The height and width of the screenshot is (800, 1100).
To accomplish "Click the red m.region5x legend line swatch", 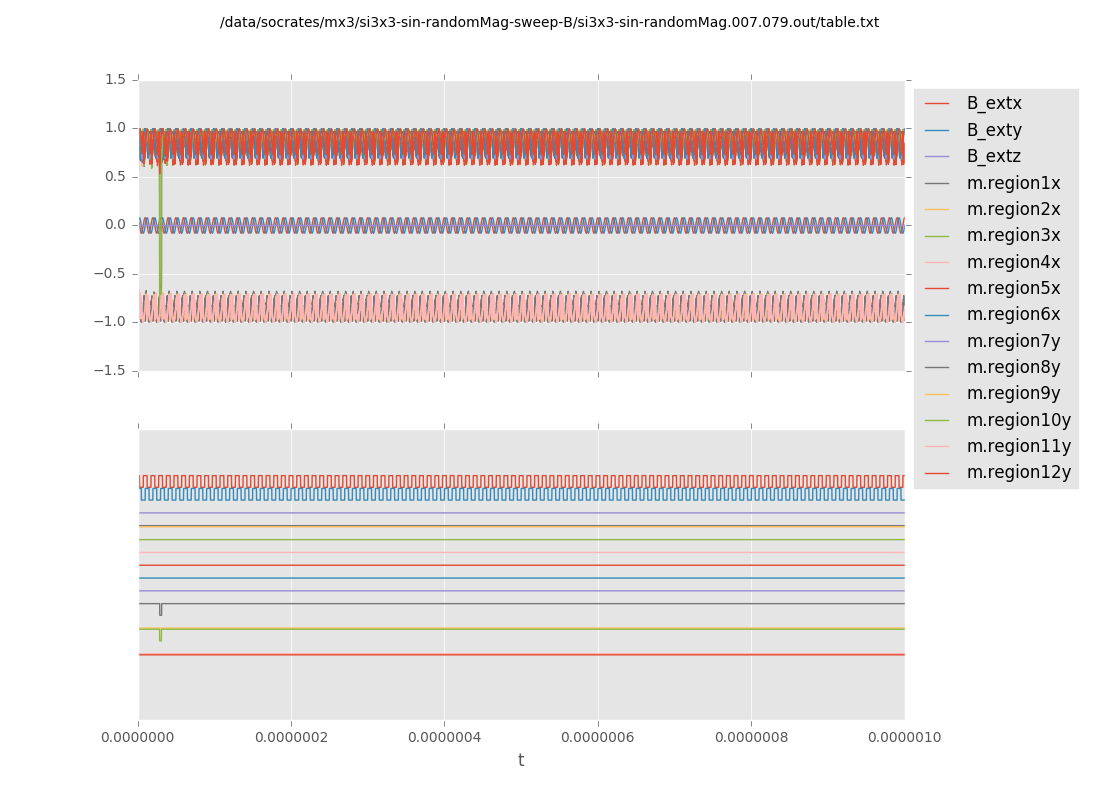I will pos(937,289).
